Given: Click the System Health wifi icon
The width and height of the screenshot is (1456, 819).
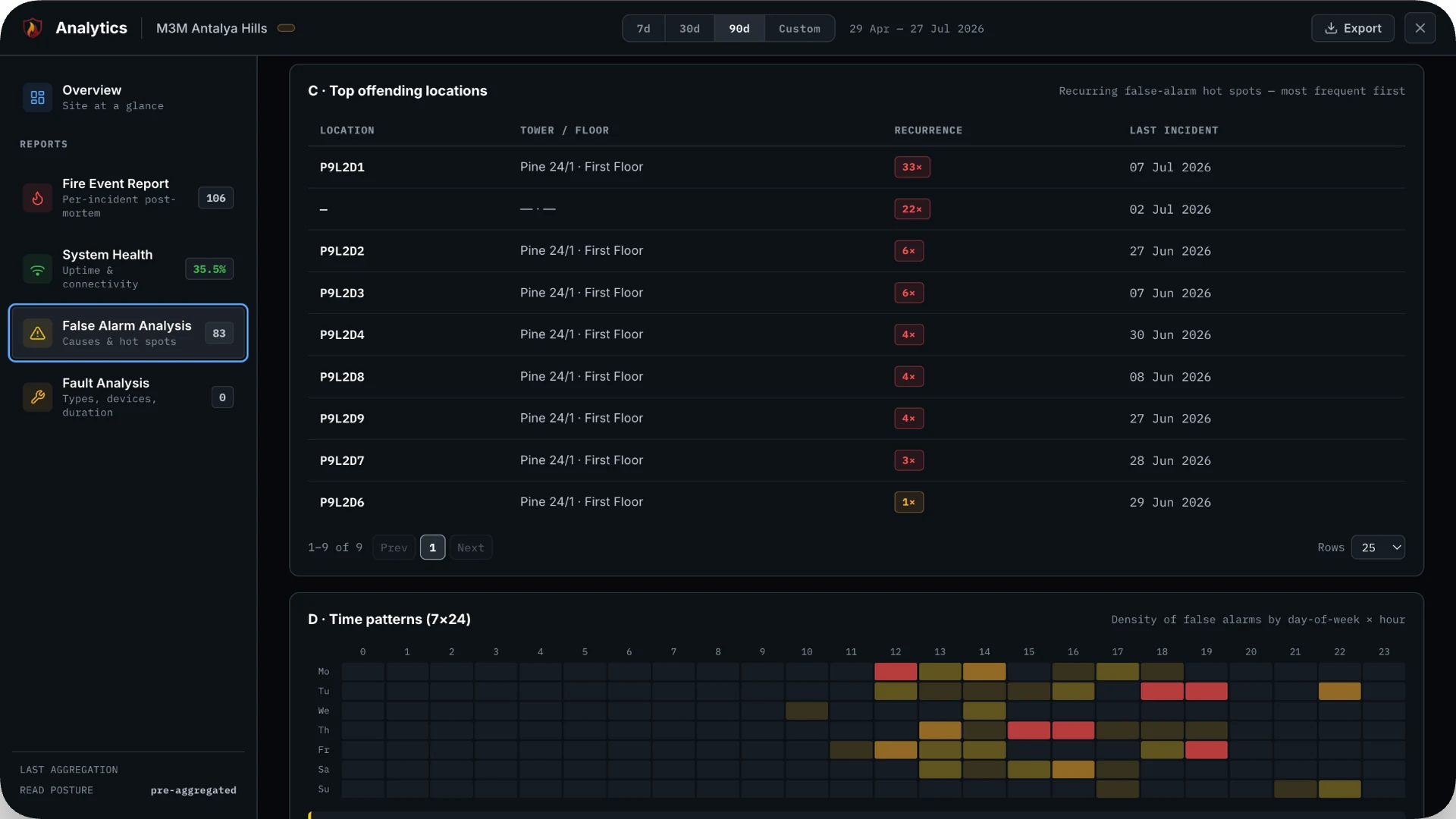Looking at the screenshot, I should pyautogui.click(x=37, y=269).
